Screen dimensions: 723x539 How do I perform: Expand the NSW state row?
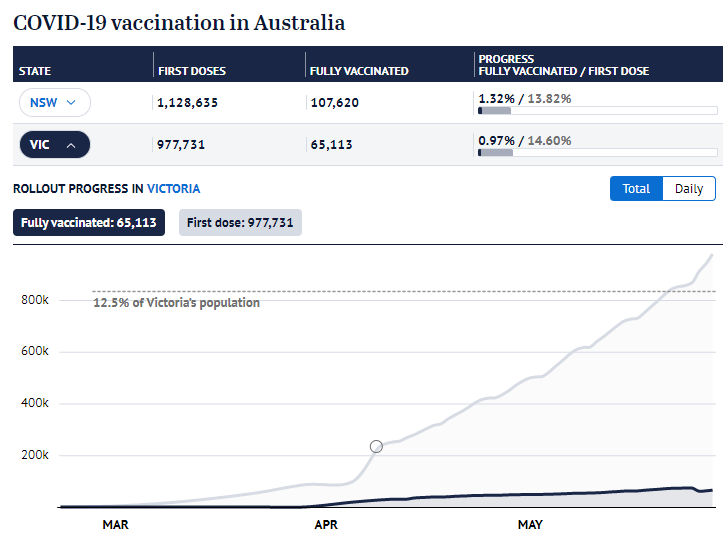click(54, 102)
